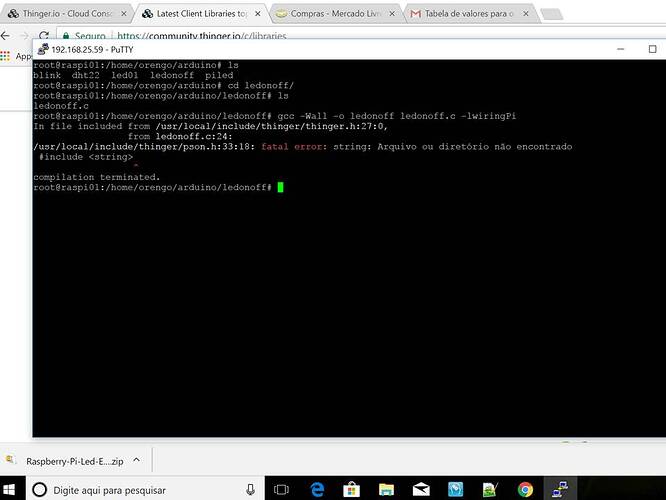Click the Cortana circle icon
The image size is (666, 500).
point(40,490)
